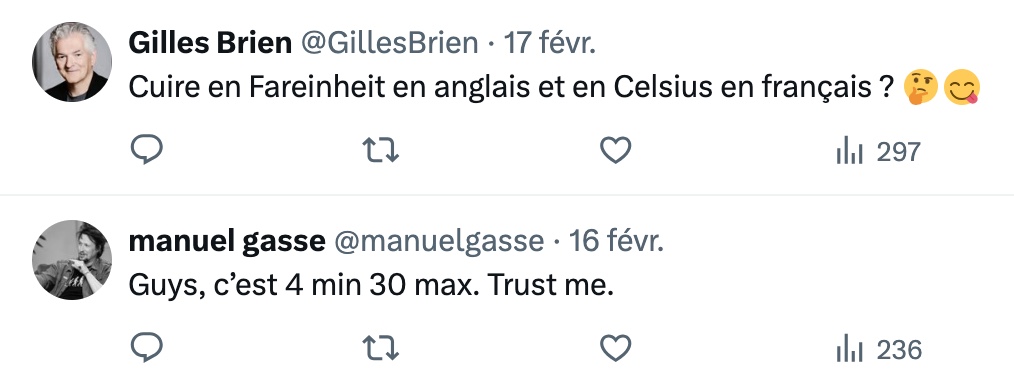
Task: Open the tweet saying Trust me
Action: (371, 285)
